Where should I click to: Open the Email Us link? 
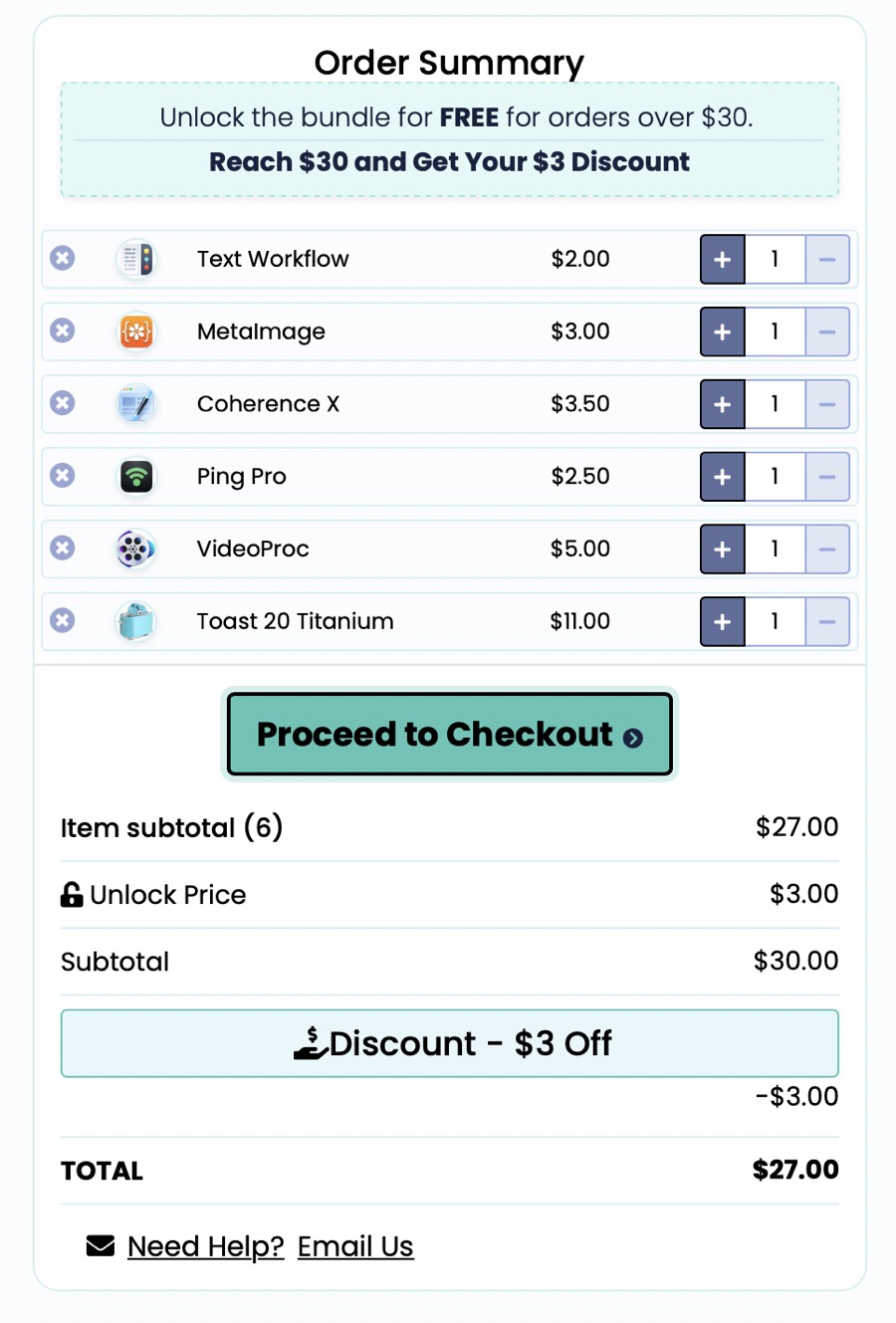click(355, 1246)
